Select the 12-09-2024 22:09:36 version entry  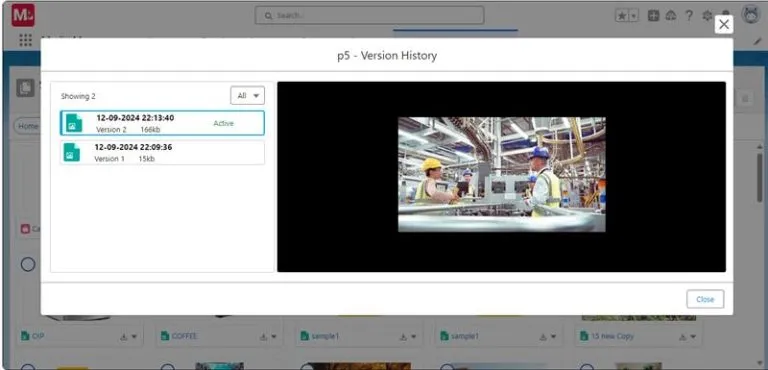coord(162,152)
